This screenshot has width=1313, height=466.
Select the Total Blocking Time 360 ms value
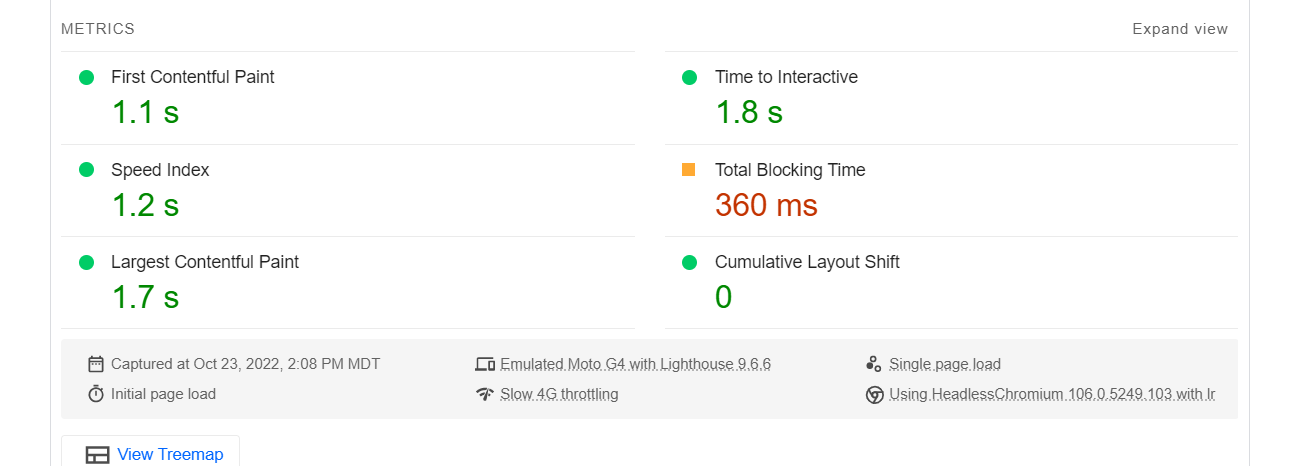(766, 205)
